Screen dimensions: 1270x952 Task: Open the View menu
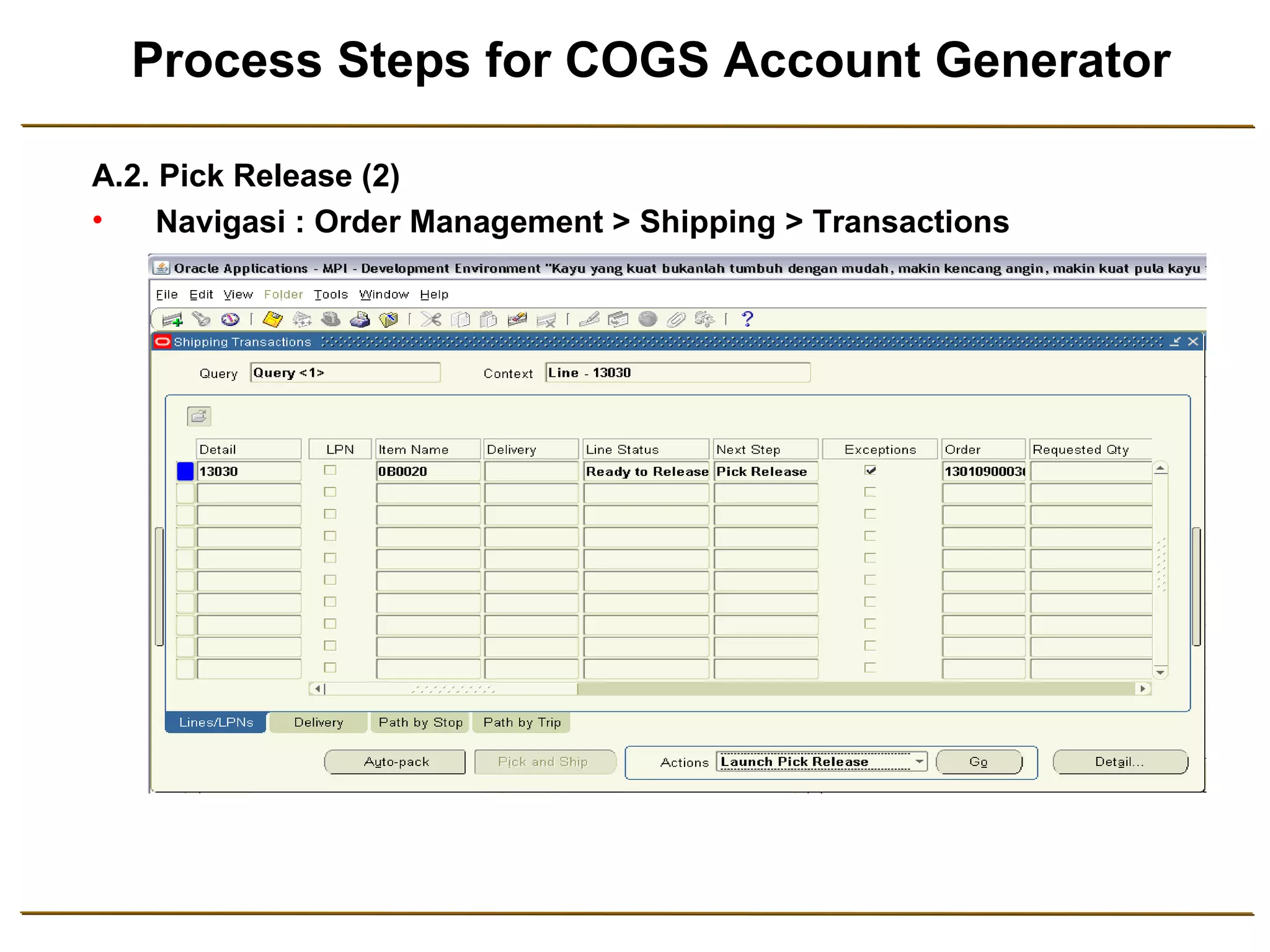(238, 294)
